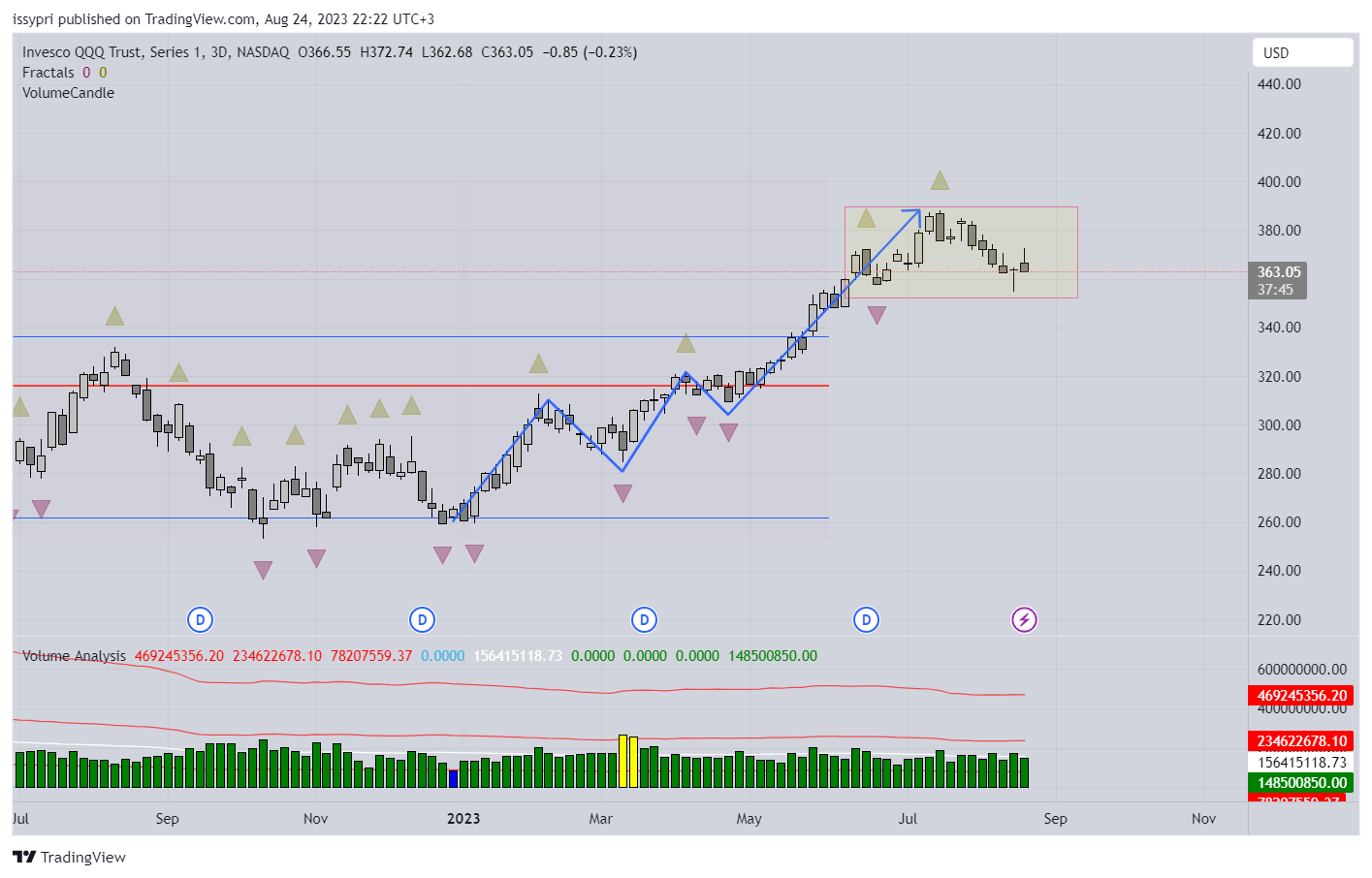Screen dimensions: 1372x878
Task: Click the bar countdown timer 37:45
Action: click(1275, 290)
